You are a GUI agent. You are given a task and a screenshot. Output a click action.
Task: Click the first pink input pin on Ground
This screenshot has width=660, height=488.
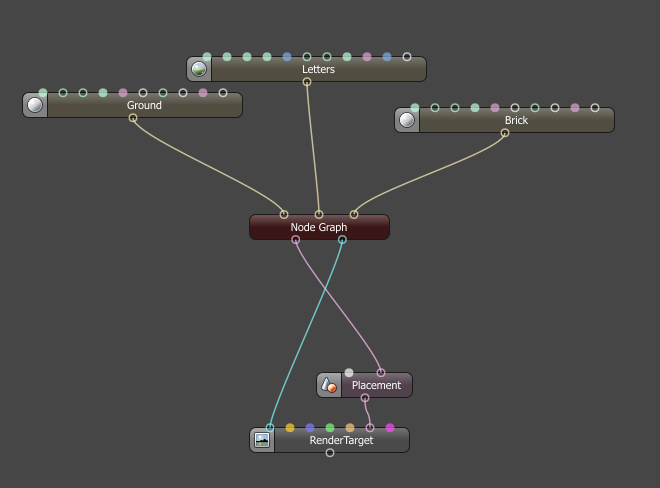tap(123, 93)
